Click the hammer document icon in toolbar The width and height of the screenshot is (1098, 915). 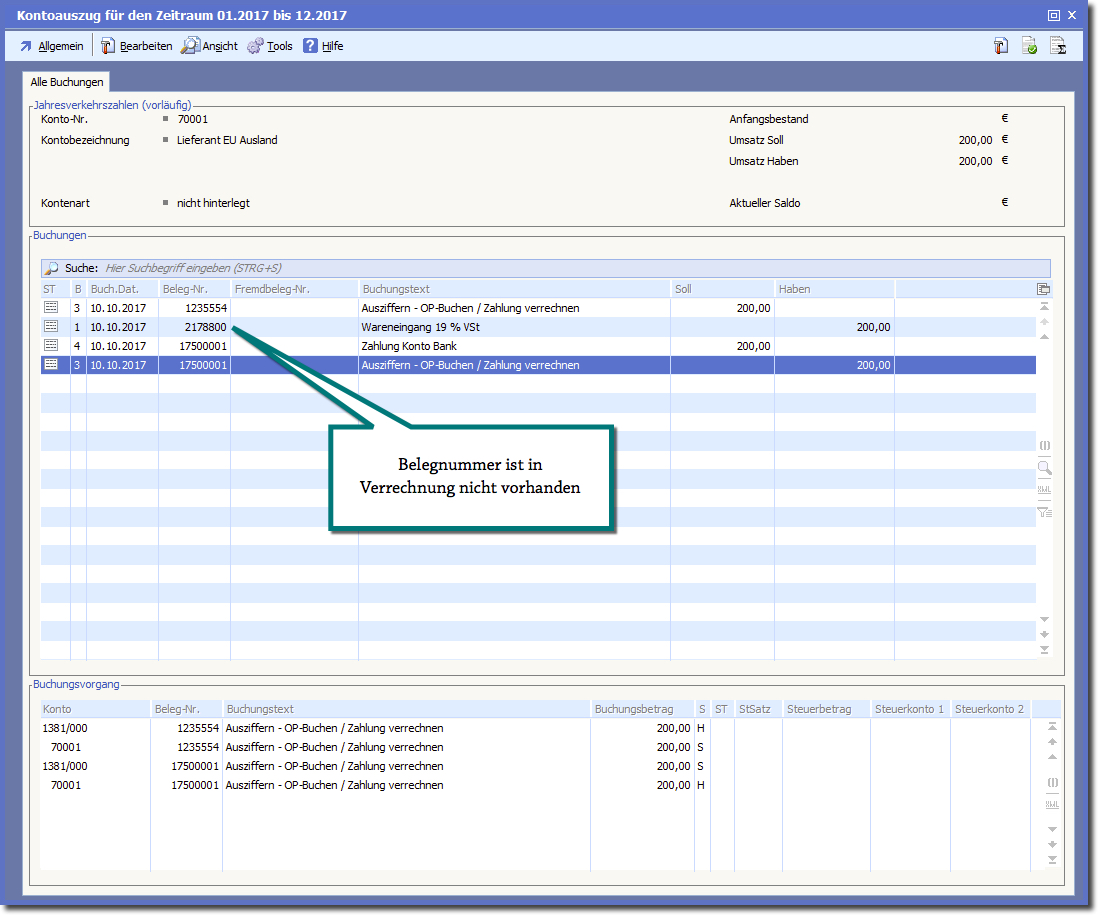[x=1001, y=46]
